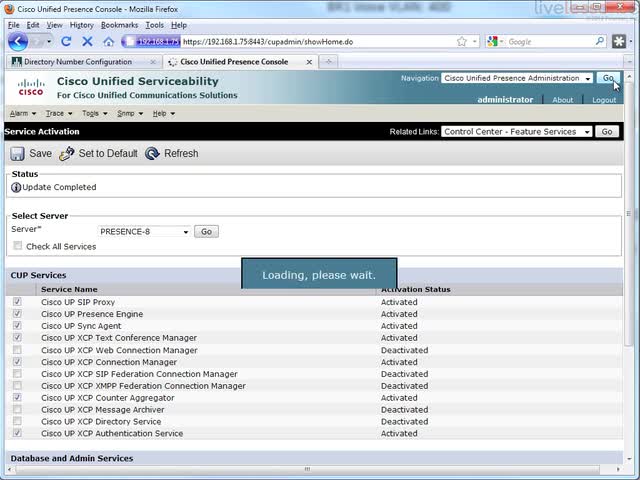
Task: Click Go next to Navigation dropdown
Action: pos(608,78)
